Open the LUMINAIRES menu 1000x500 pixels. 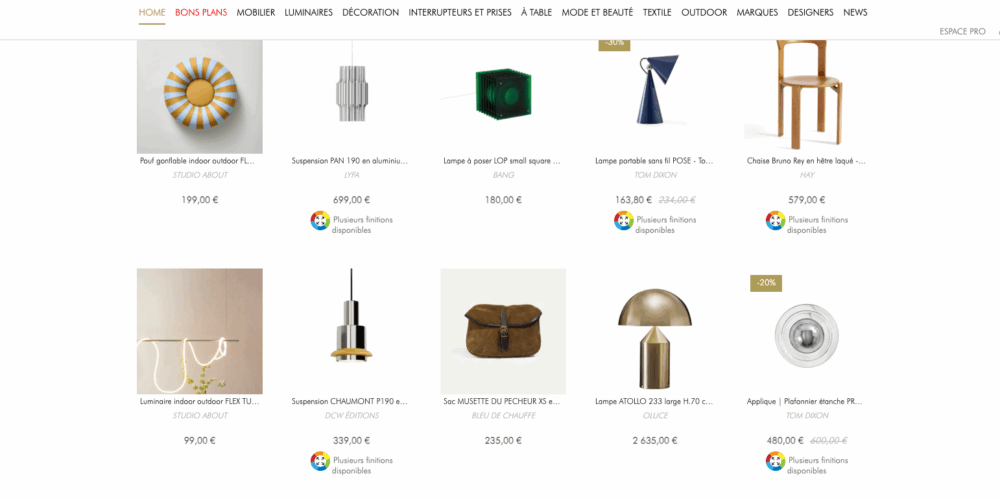(309, 12)
